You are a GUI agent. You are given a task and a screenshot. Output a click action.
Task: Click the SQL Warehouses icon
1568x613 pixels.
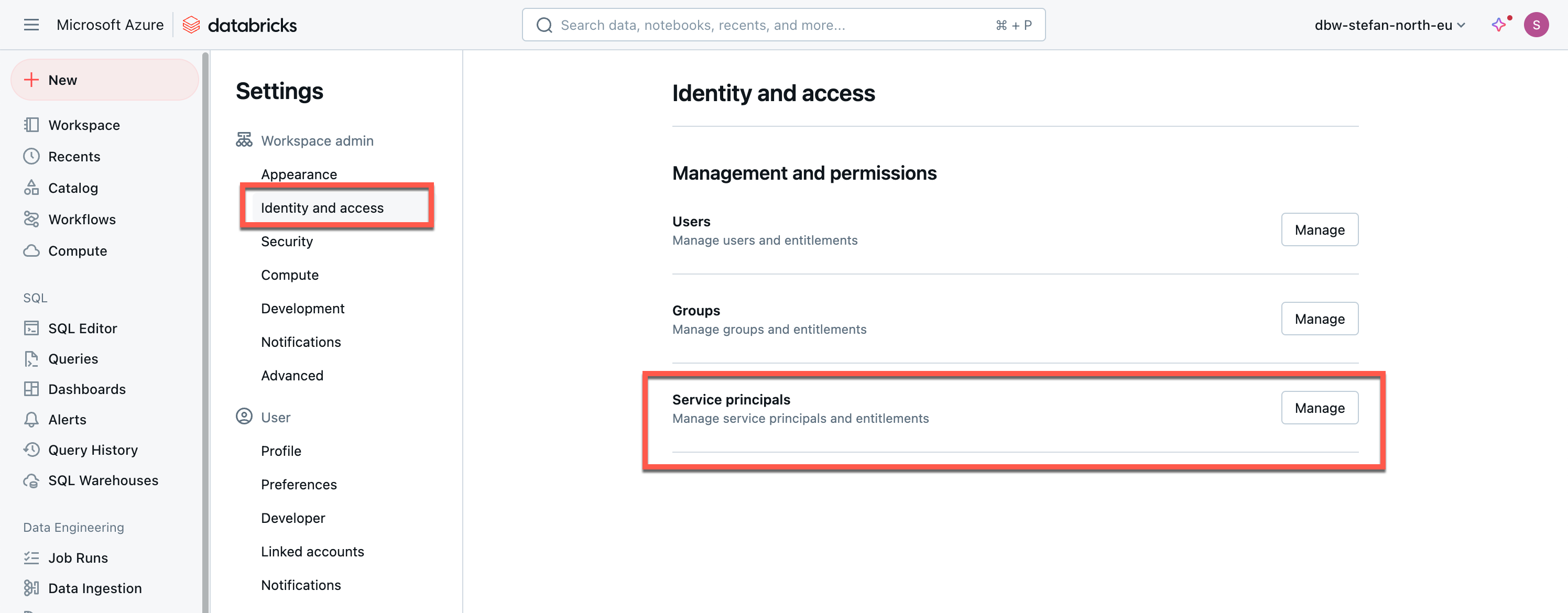point(31,480)
